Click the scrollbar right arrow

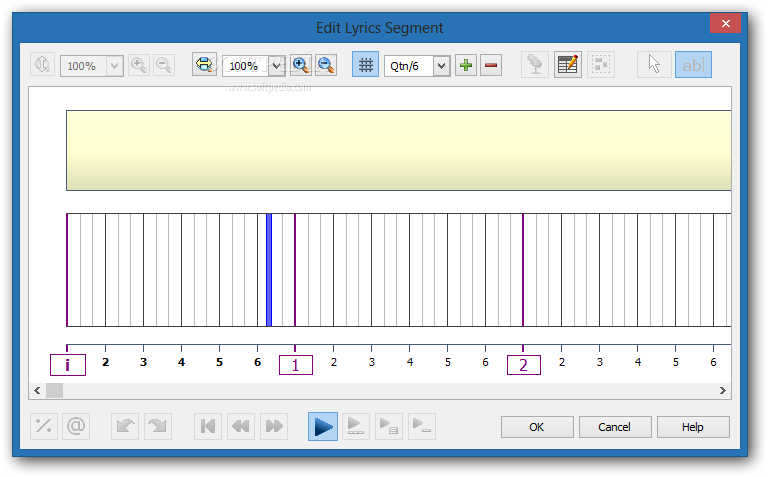[x=723, y=390]
